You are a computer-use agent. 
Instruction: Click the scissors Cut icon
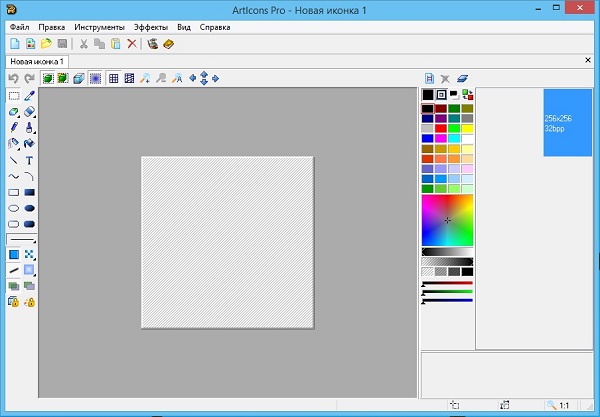84,44
